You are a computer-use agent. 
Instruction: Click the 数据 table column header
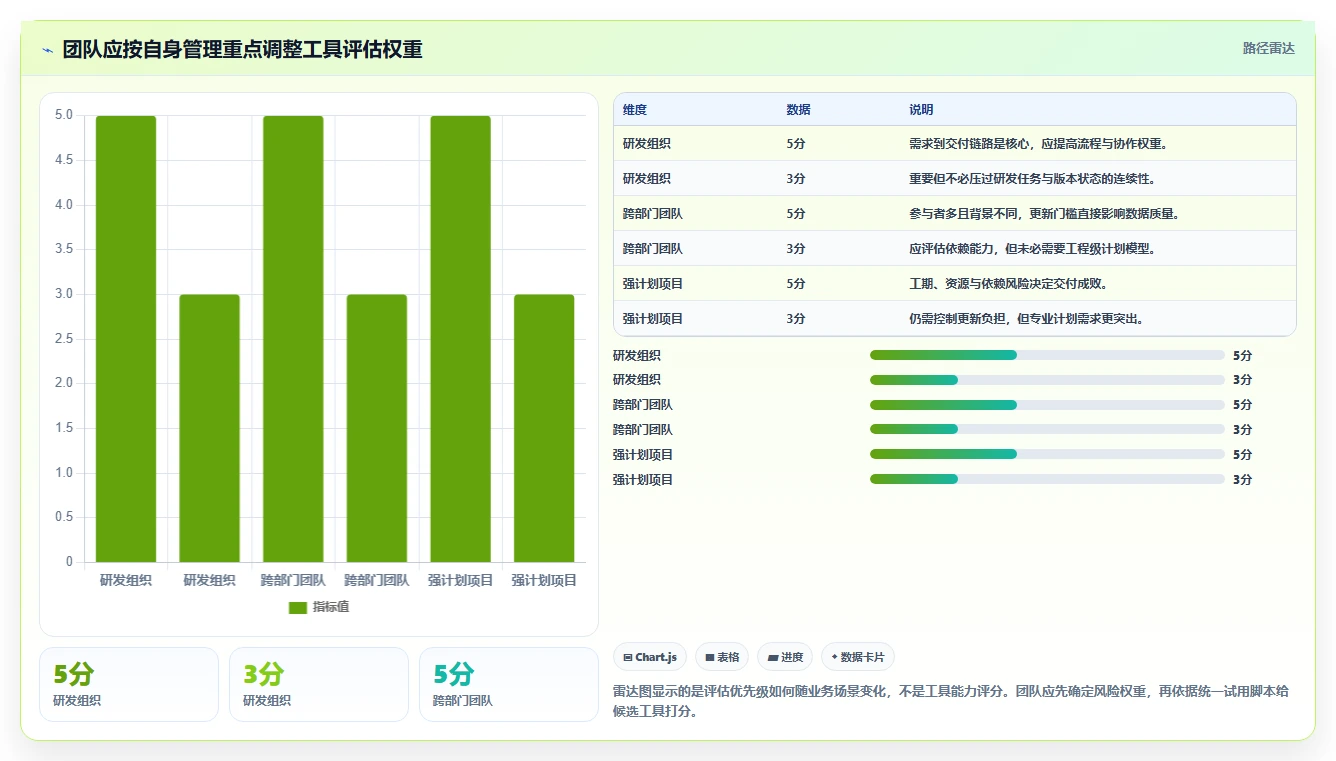(799, 110)
